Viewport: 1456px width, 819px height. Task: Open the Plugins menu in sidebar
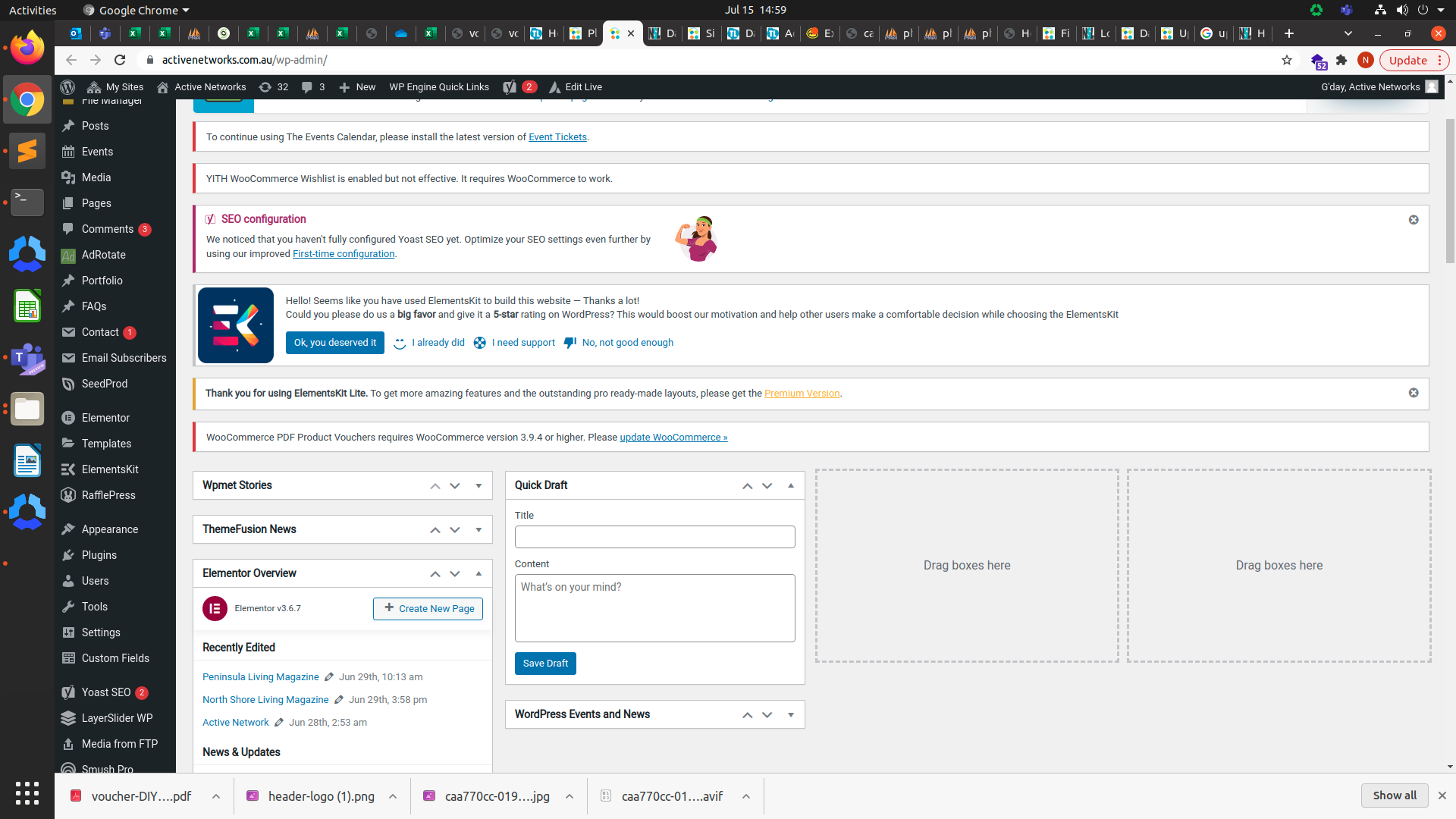[x=99, y=555]
